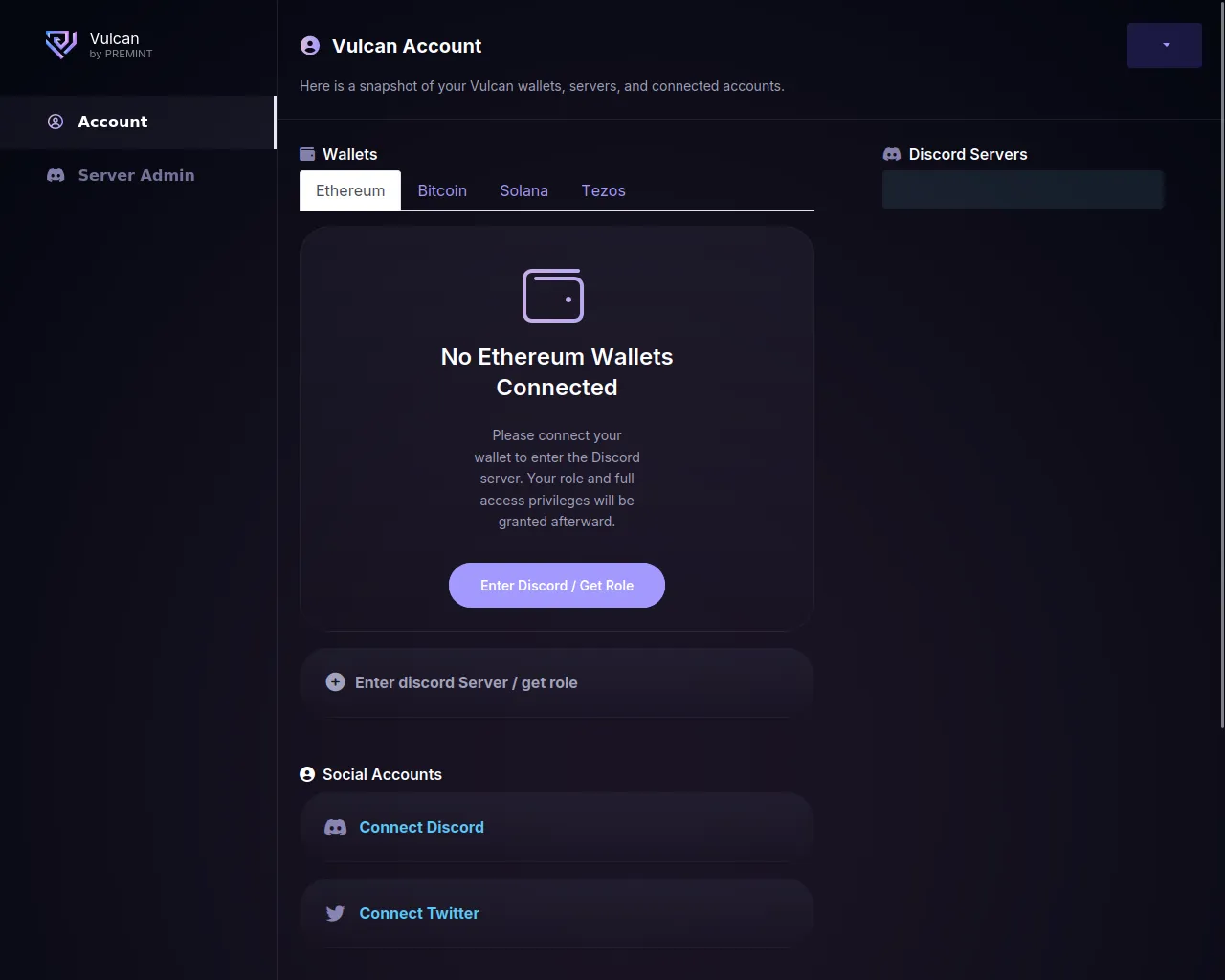This screenshot has height=980, width=1225.
Task: Click the wallet icon next to Wallets heading
Action: point(307,154)
